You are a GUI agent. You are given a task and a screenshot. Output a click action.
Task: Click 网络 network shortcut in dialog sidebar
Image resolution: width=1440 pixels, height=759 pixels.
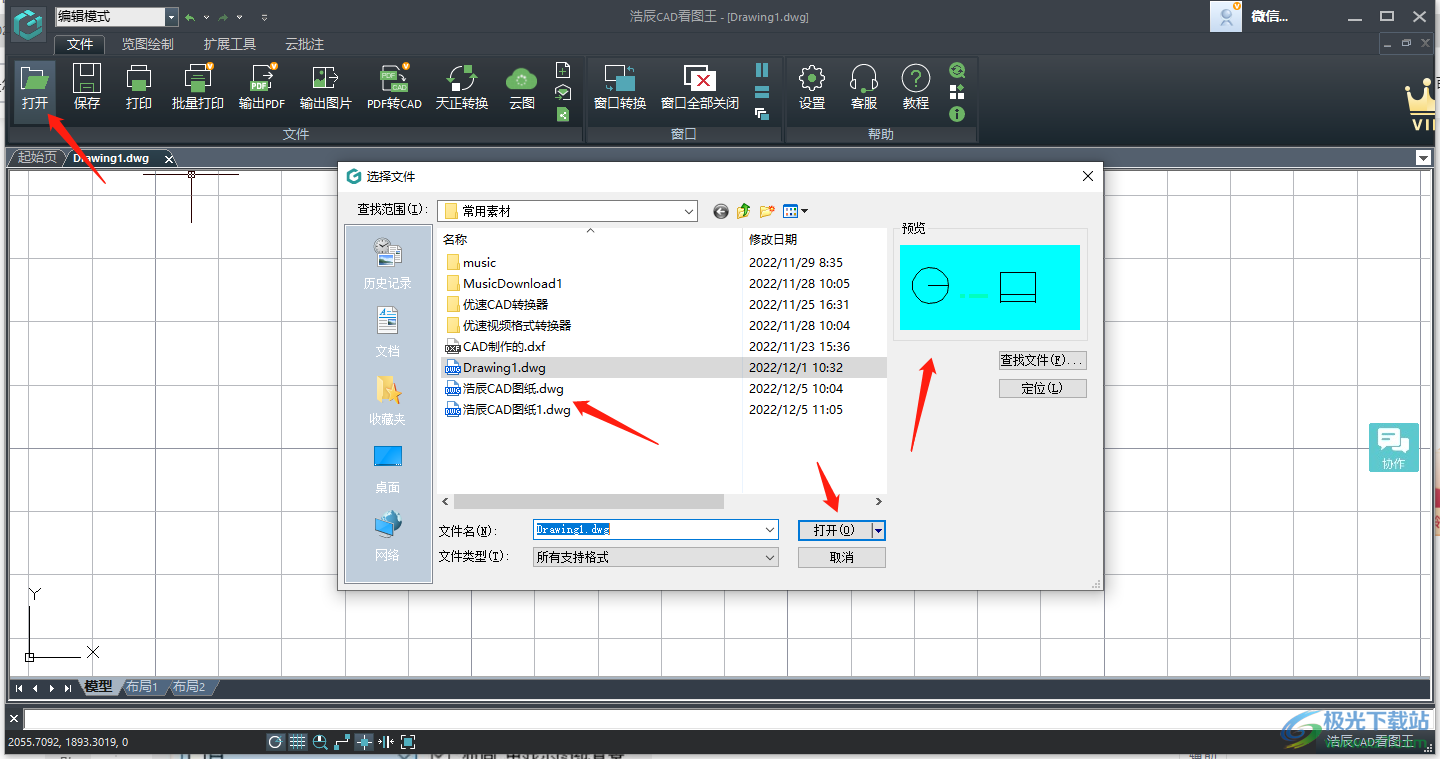[x=387, y=536]
